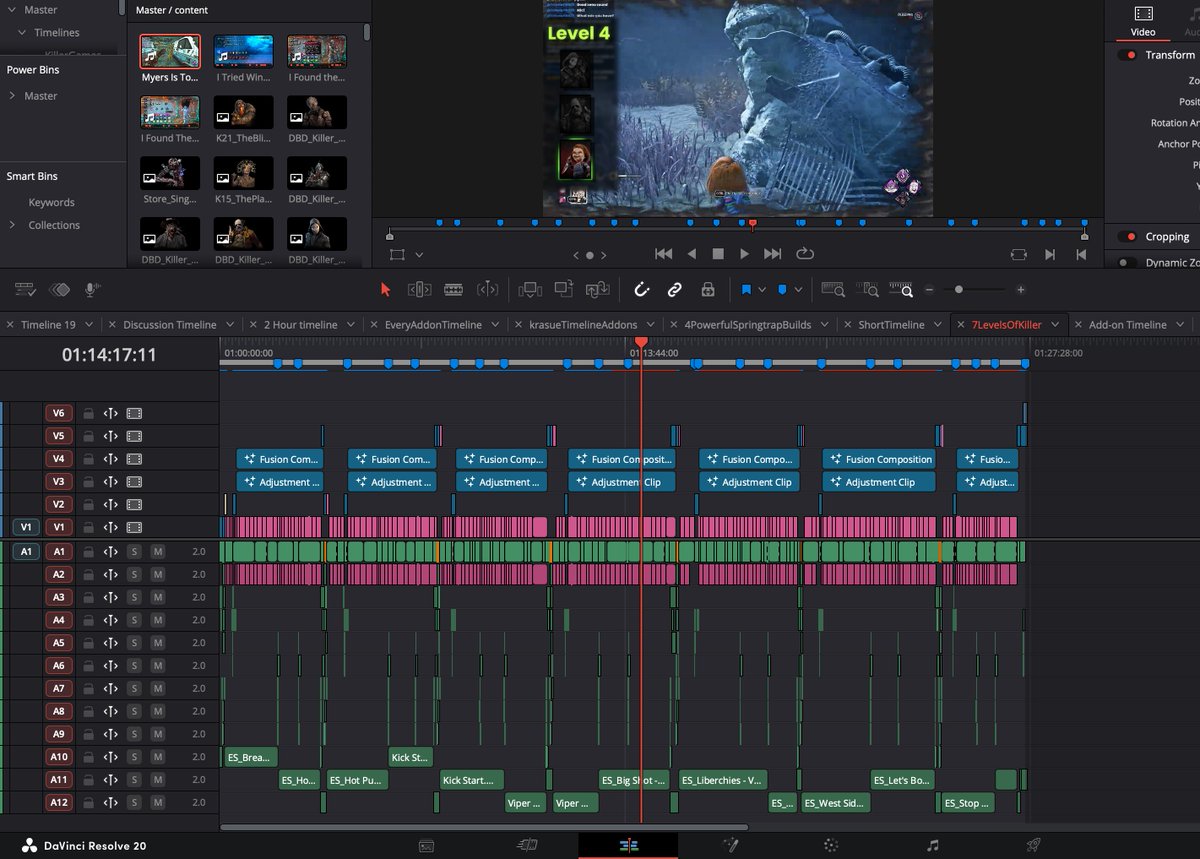The width and height of the screenshot is (1200, 859).
Task: Open the Timeline View Options icon
Action: coord(26,290)
